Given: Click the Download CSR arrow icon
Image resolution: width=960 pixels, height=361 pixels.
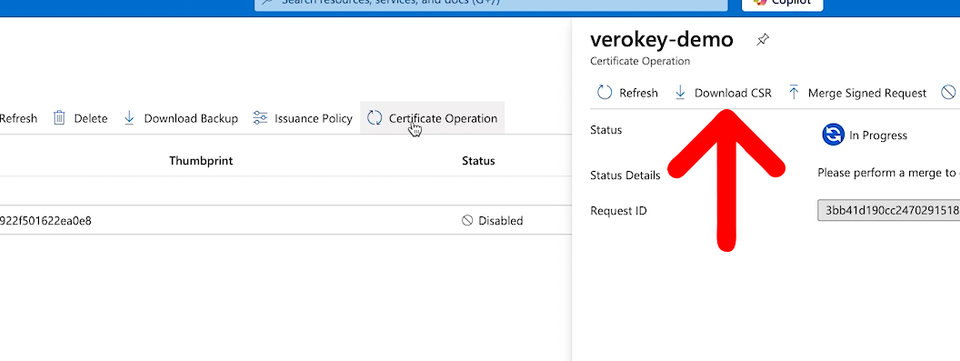Looking at the screenshot, I should point(680,92).
